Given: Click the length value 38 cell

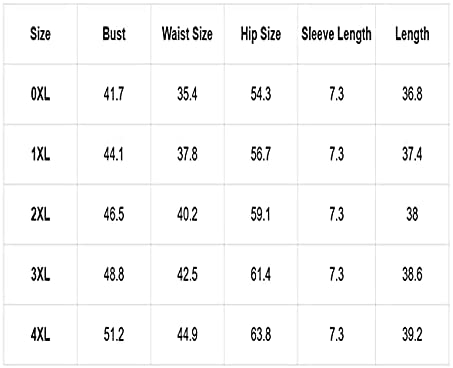Looking at the screenshot, I should [412, 214].
